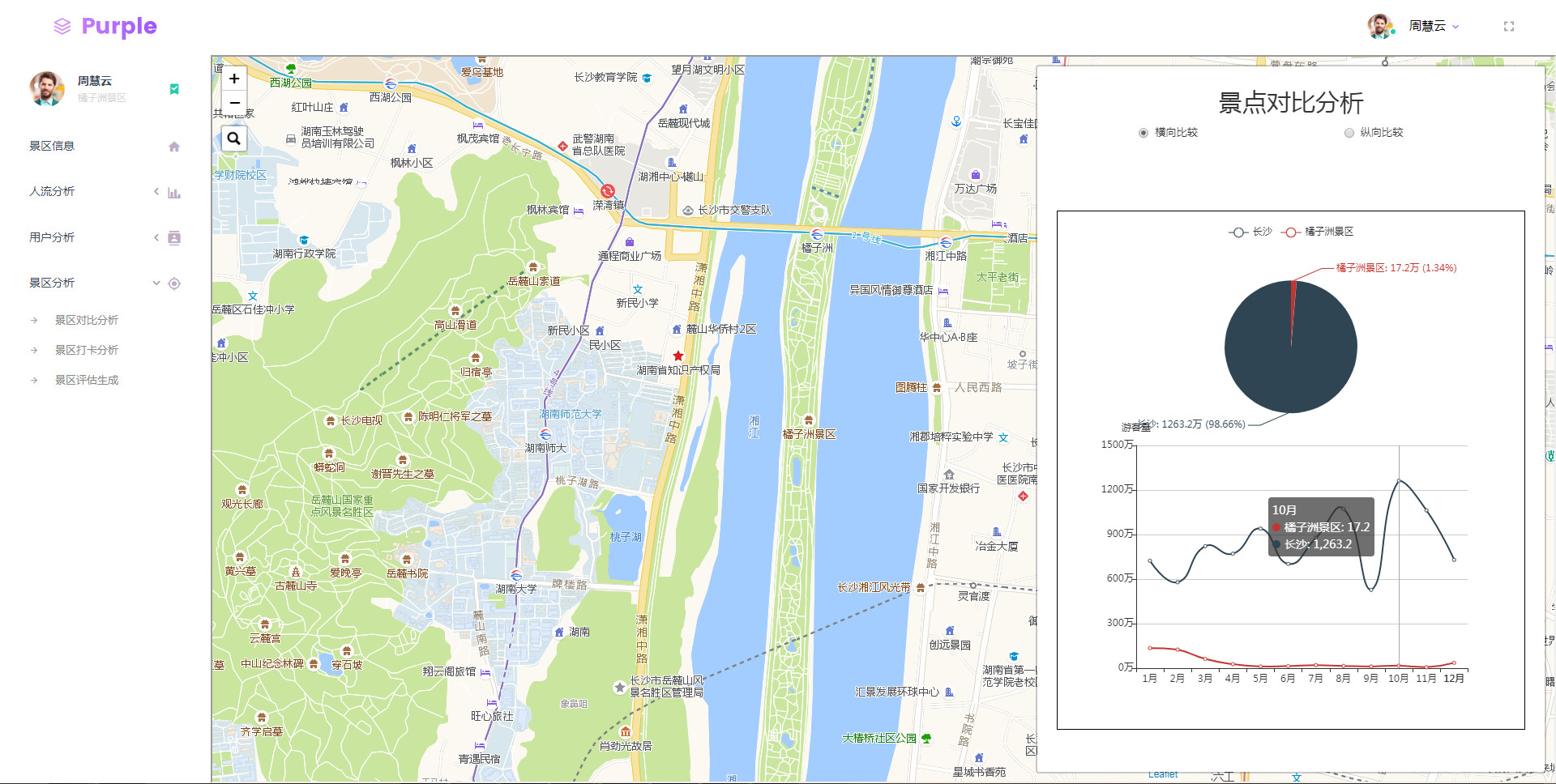
Task: Click the 潆湾镇 metro station icon
Action: pos(607,191)
